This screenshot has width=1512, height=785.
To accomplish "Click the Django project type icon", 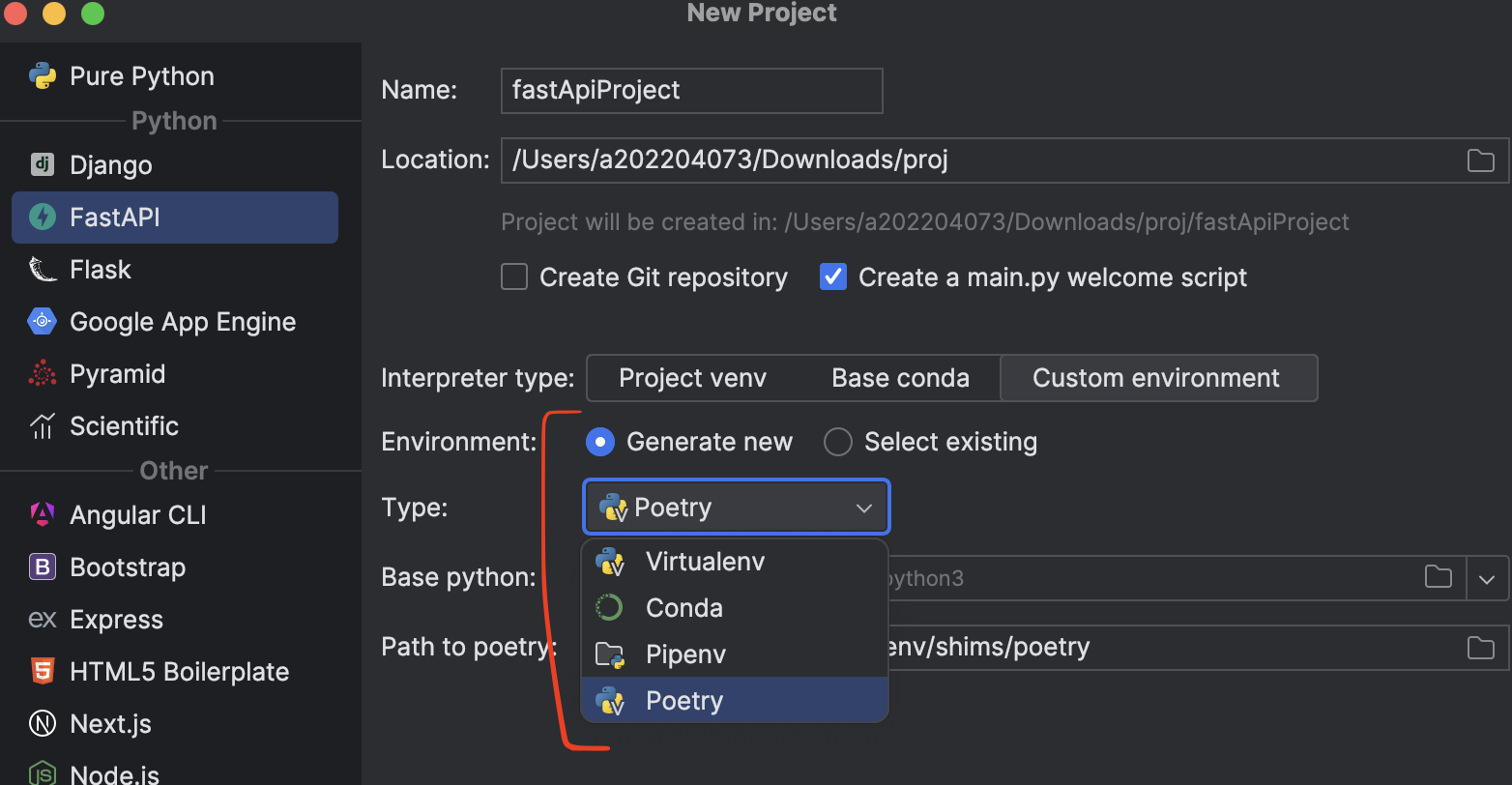I will (x=43, y=164).
